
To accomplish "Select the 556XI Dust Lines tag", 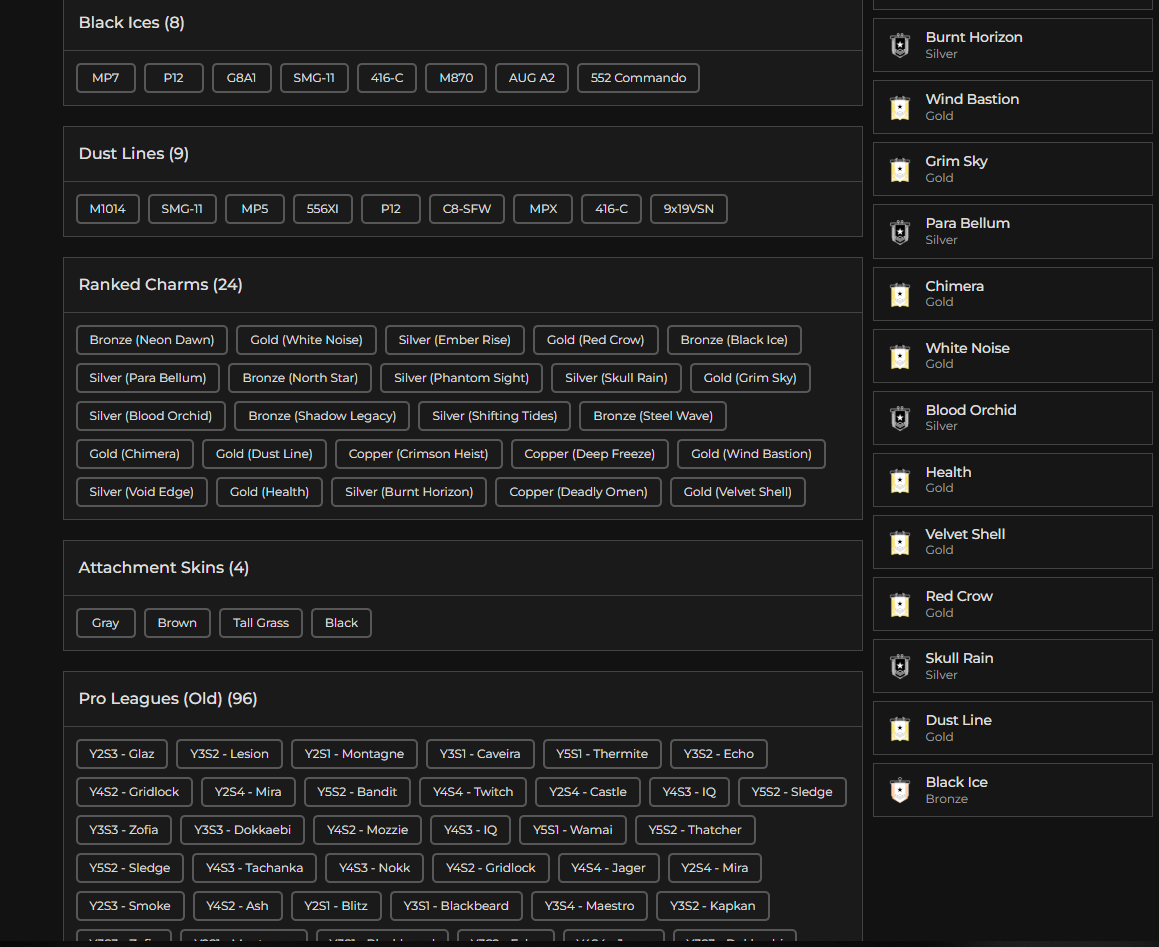I will [x=322, y=208].
